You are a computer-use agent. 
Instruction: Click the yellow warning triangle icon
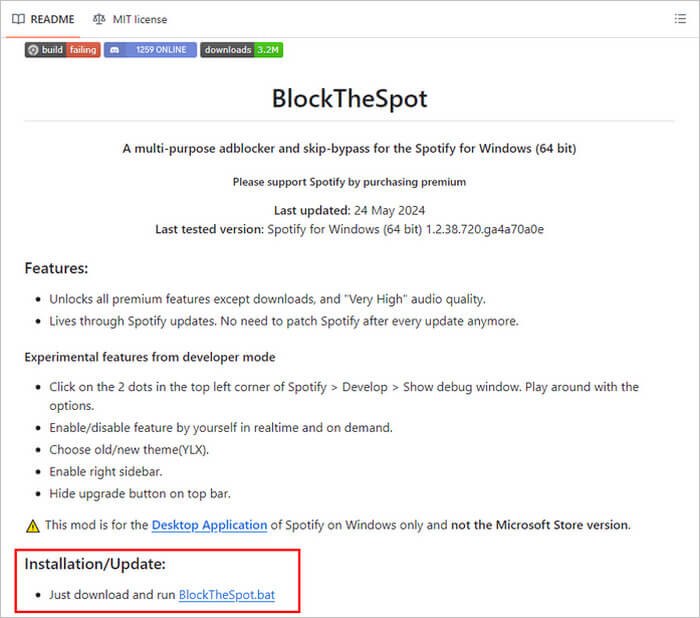[33, 525]
